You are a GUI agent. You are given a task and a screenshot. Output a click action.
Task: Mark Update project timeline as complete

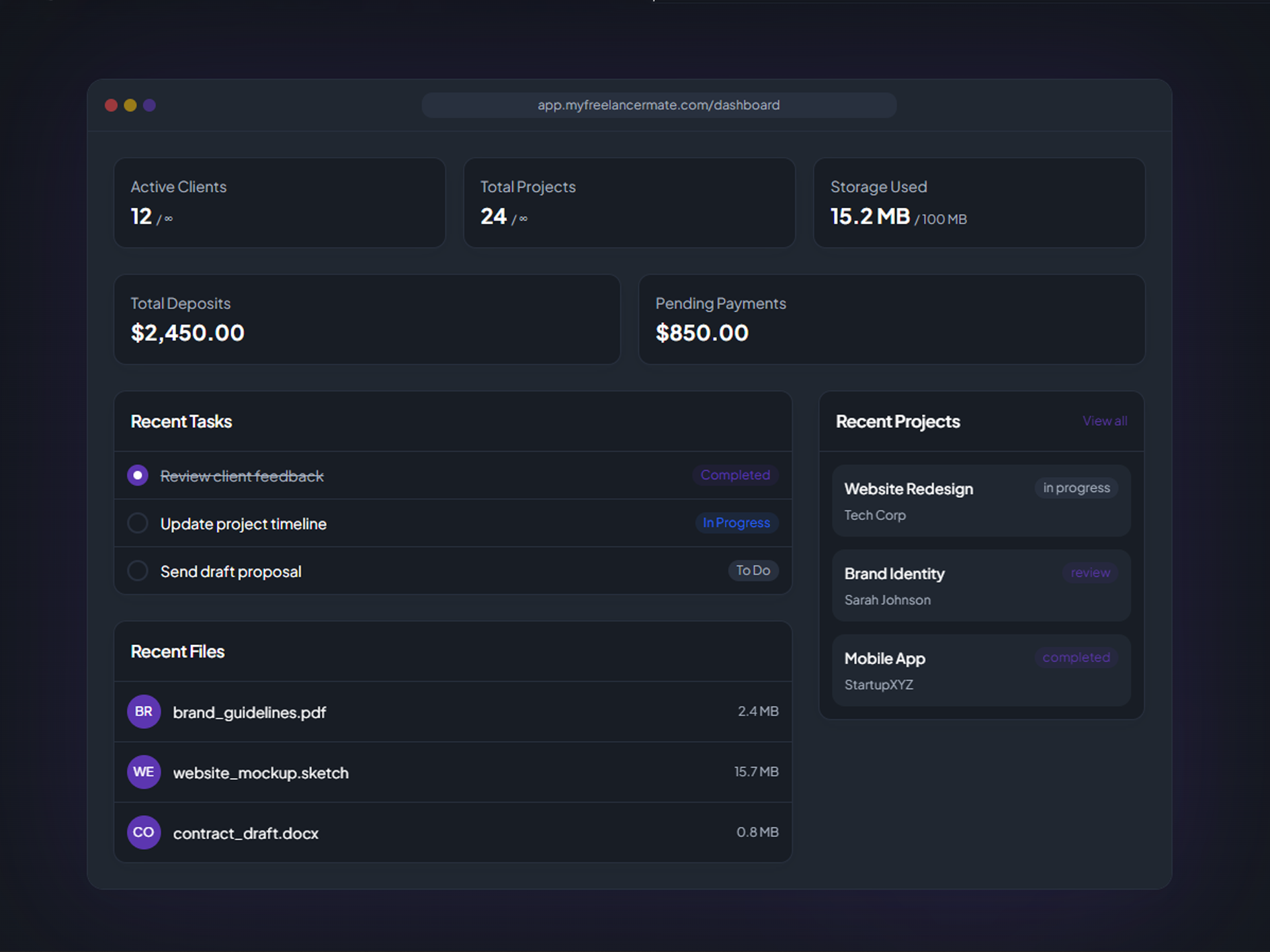coord(137,523)
